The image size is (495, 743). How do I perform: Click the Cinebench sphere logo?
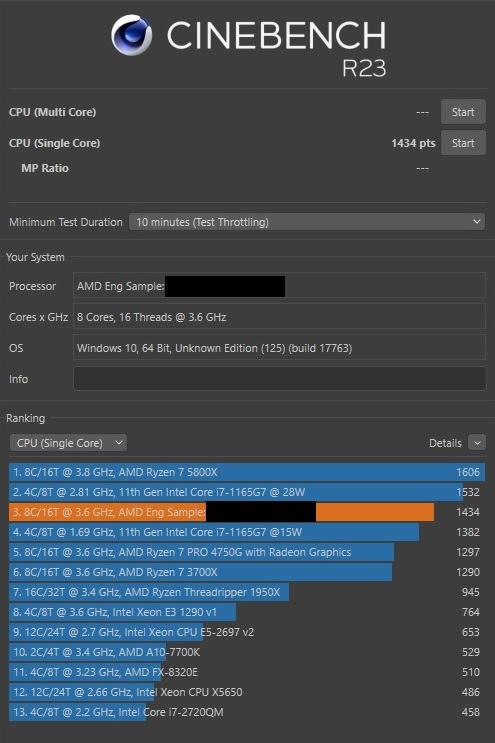pyautogui.click(x=132, y=35)
